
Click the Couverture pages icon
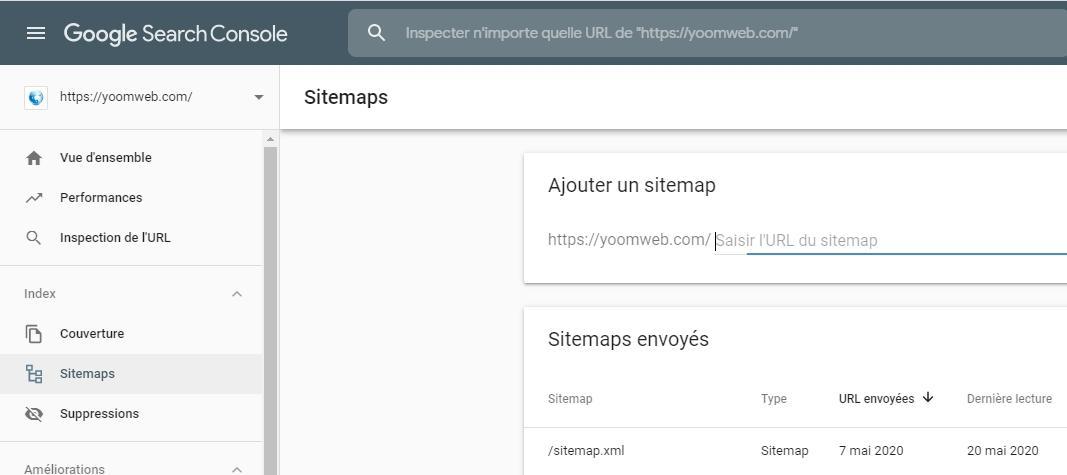pyautogui.click(x=34, y=334)
